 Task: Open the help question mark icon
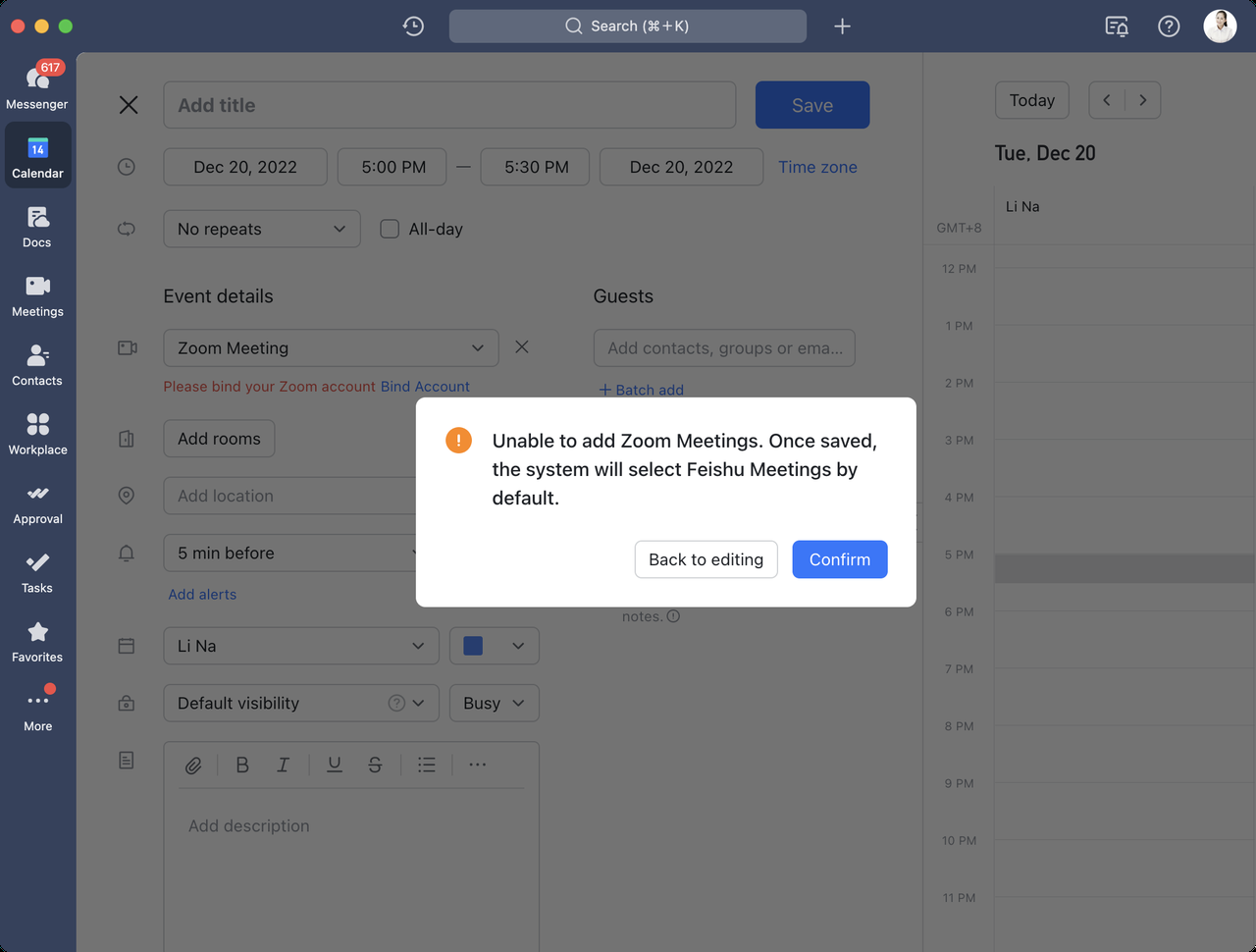pyautogui.click(x=1169, y=26)
